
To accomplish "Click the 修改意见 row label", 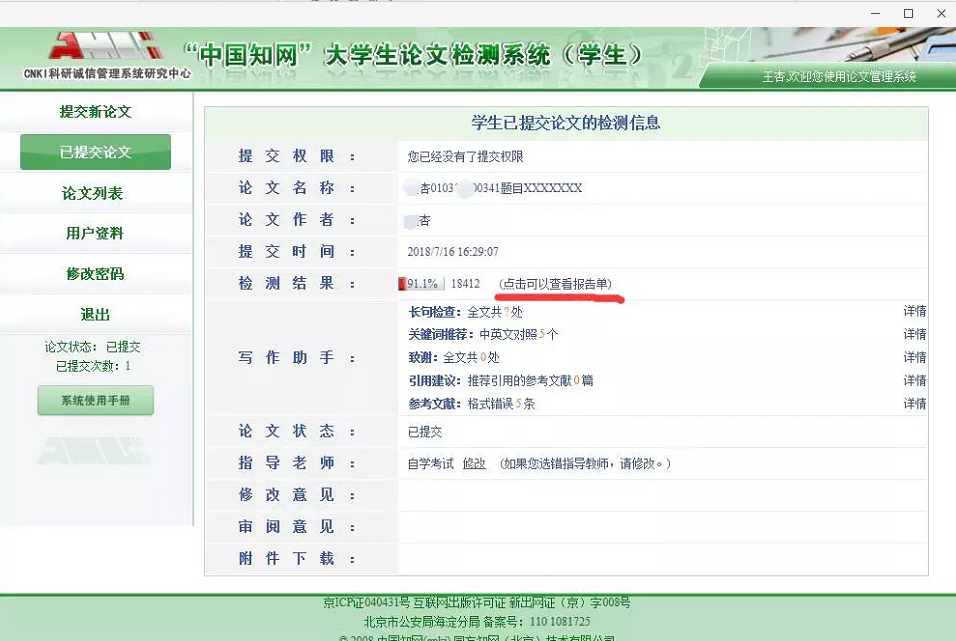I will coord(297,495).
